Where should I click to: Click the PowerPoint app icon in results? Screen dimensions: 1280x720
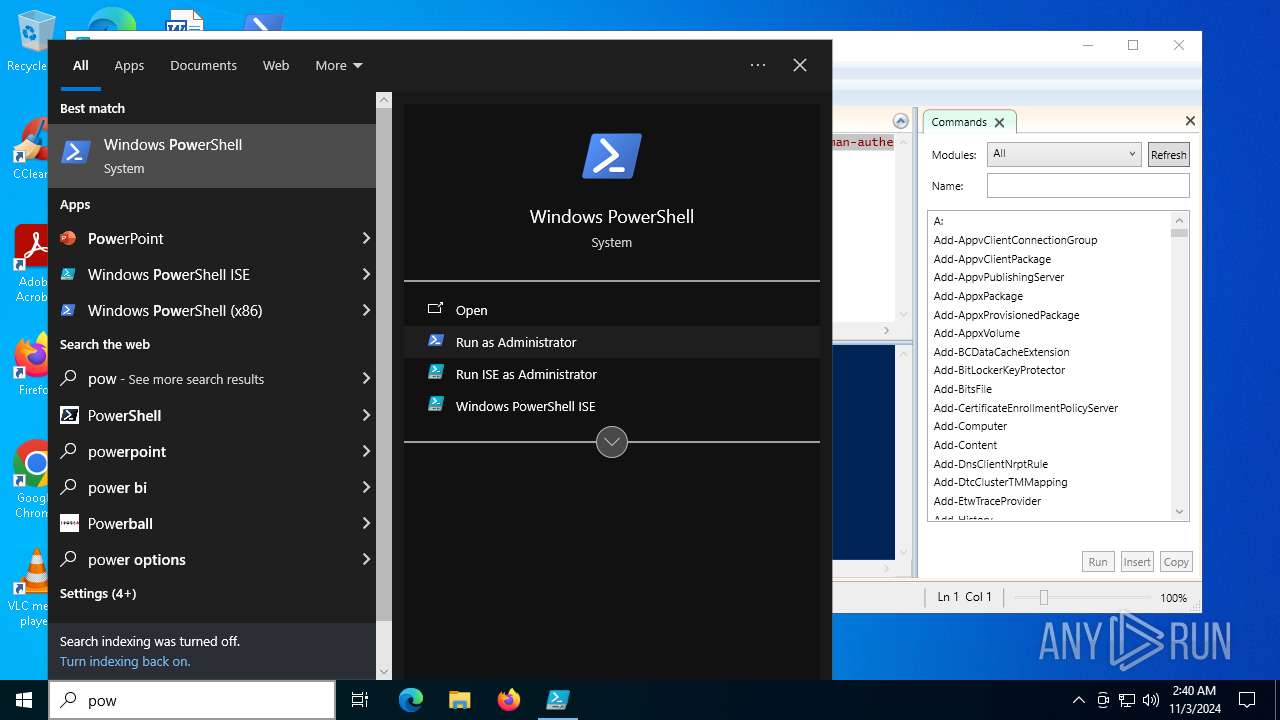[68, 238]
